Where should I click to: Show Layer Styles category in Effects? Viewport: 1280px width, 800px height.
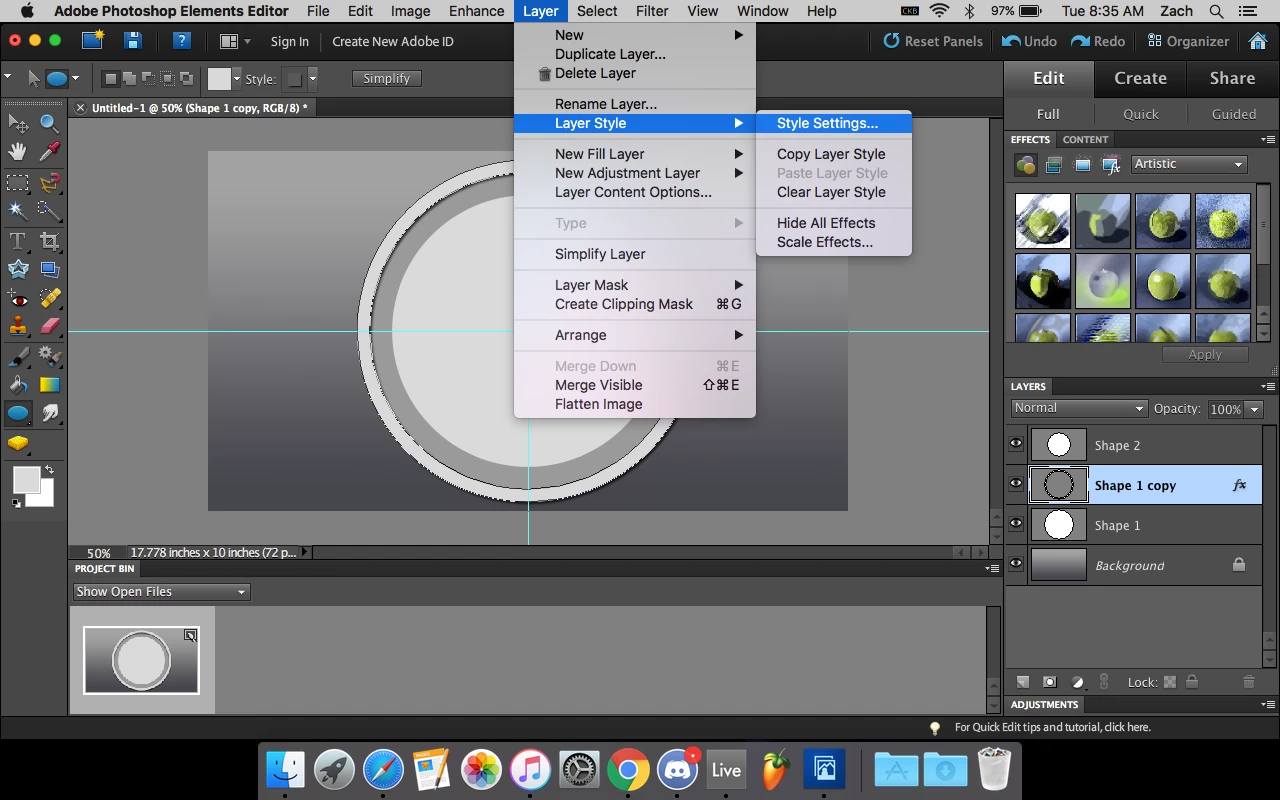coord(1054,165)
